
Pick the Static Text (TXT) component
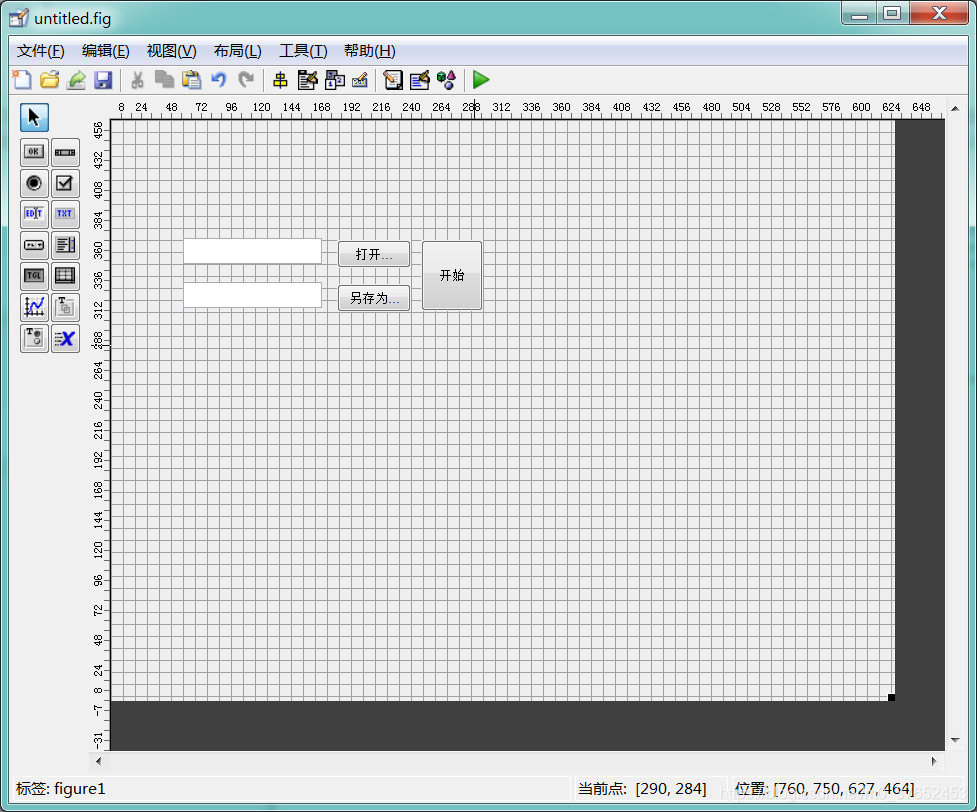coord(65,214)
